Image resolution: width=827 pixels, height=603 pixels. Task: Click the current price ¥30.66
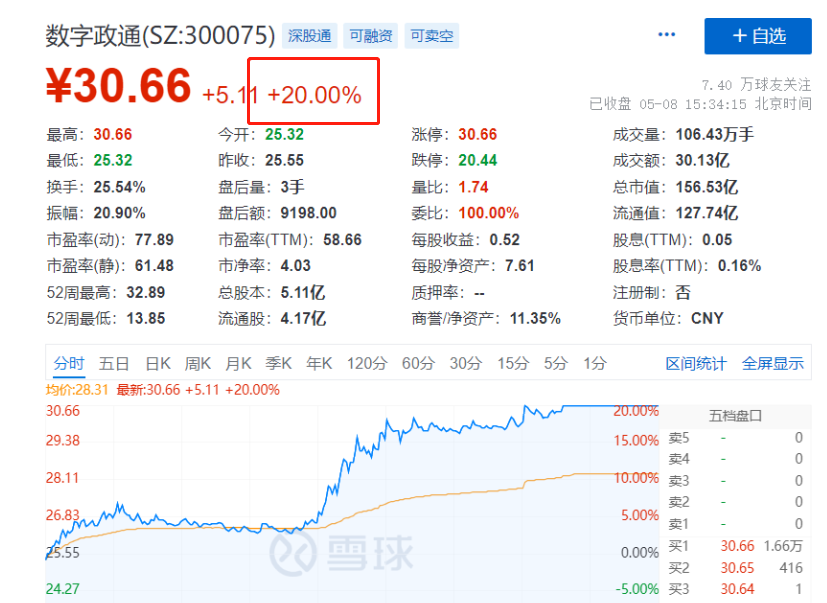(118, 86)
